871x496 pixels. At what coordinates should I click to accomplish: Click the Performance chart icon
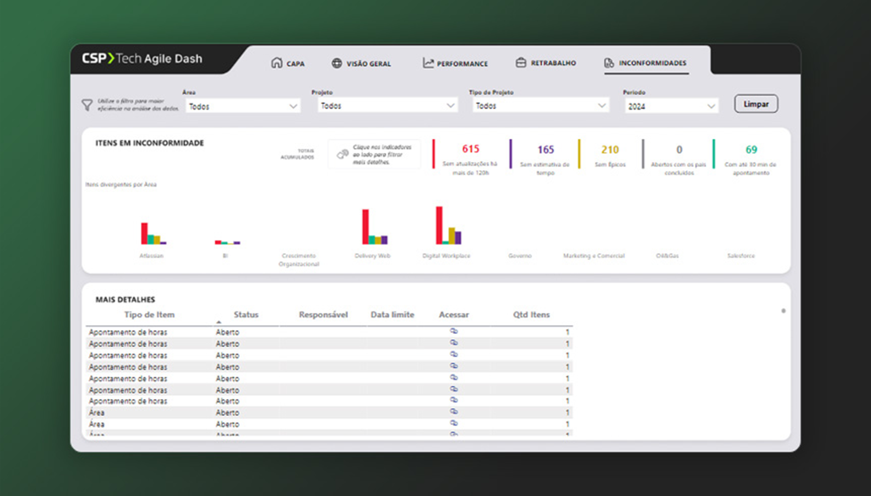coord(428,63)
